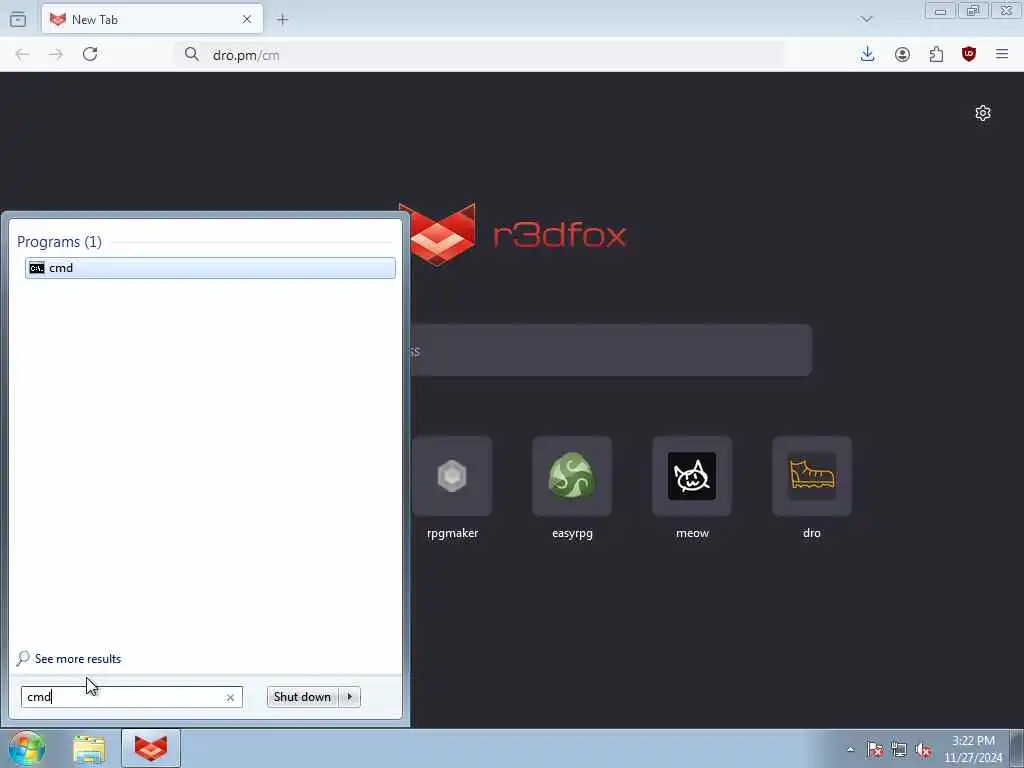Open Windows Explorer from taskbar
This screenshot has width=1024, height=768.
click(x=89, y=749)
